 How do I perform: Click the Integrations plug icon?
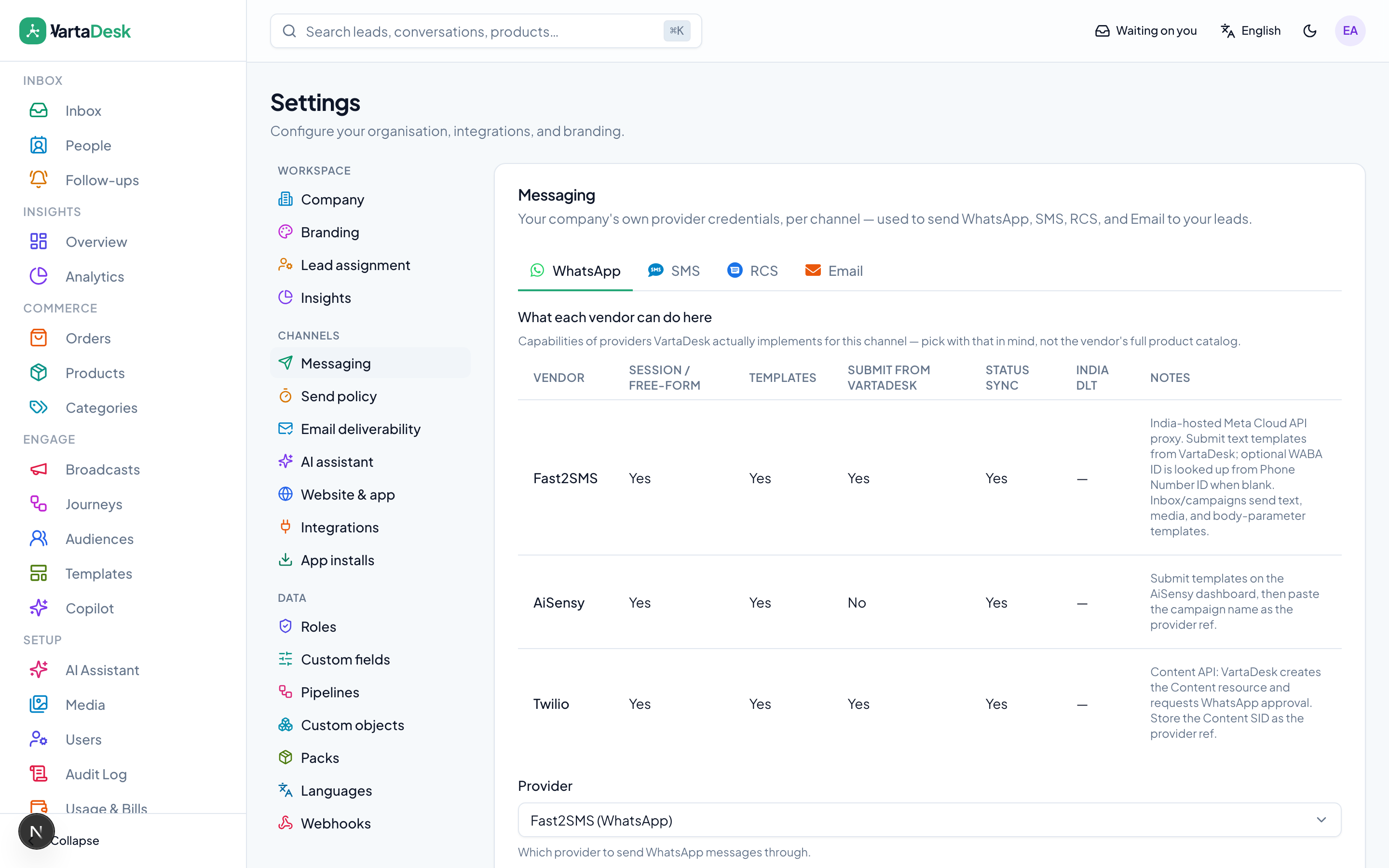point(285,527)
